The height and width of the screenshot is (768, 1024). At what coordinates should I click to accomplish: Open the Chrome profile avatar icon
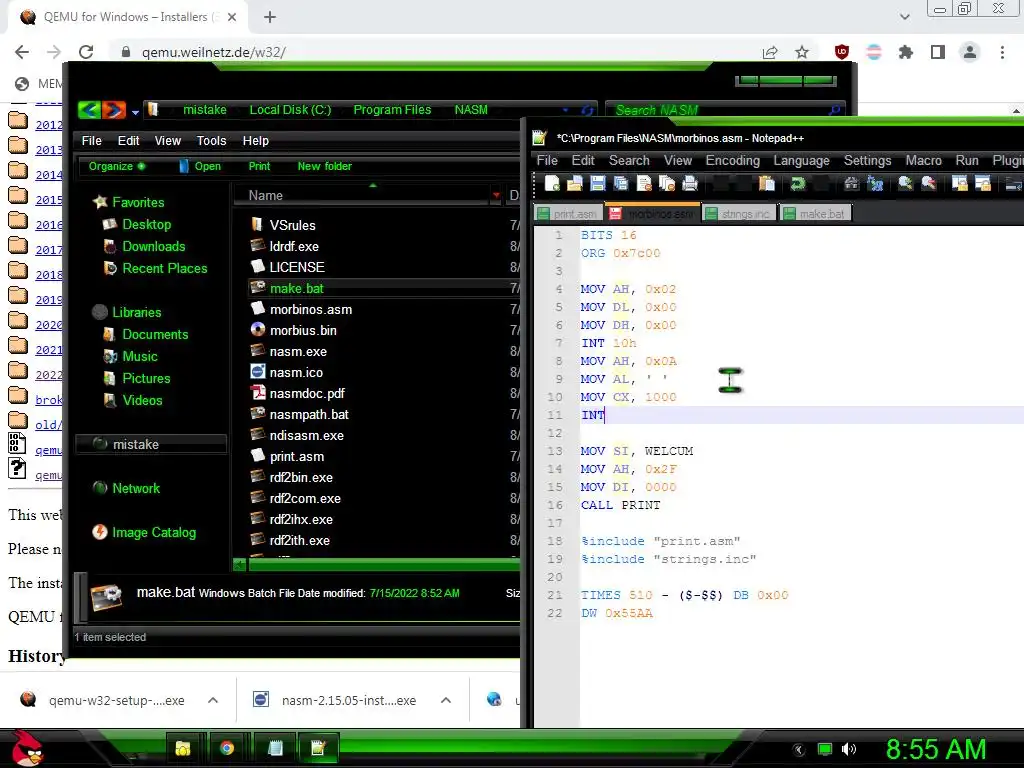pyautogui.click(x=970, y=52)
